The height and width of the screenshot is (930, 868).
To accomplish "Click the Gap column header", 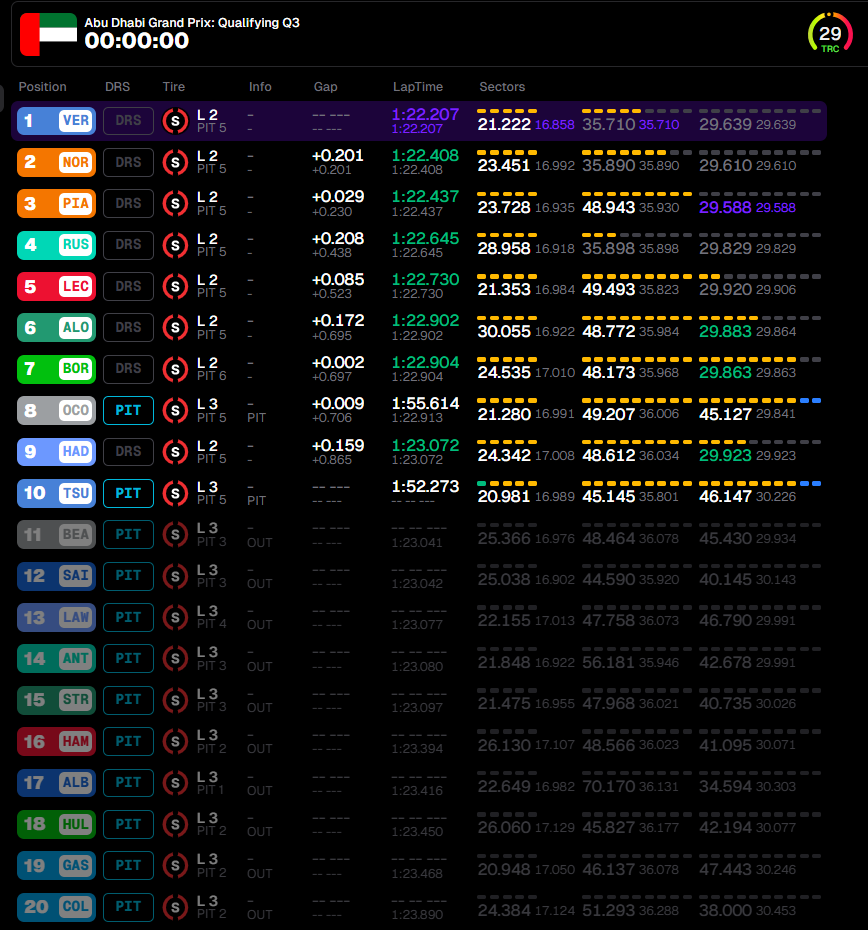I will coord(325,87).
